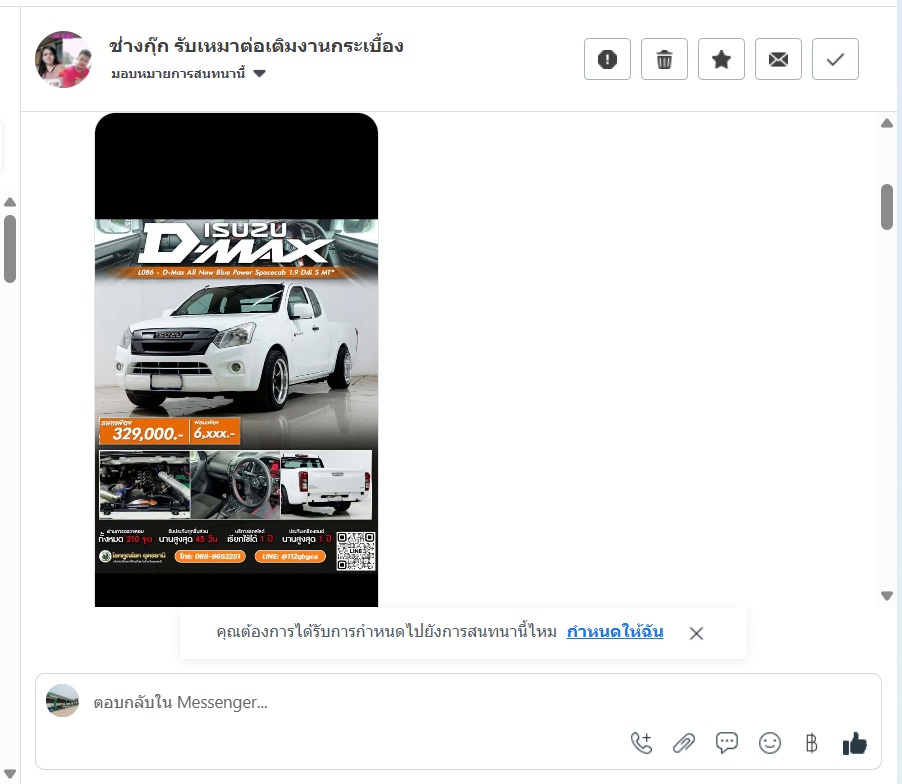The height and width of the screenshot is (784, 902).
Task: Attach a file with paperclip icon
Action: 684,743
